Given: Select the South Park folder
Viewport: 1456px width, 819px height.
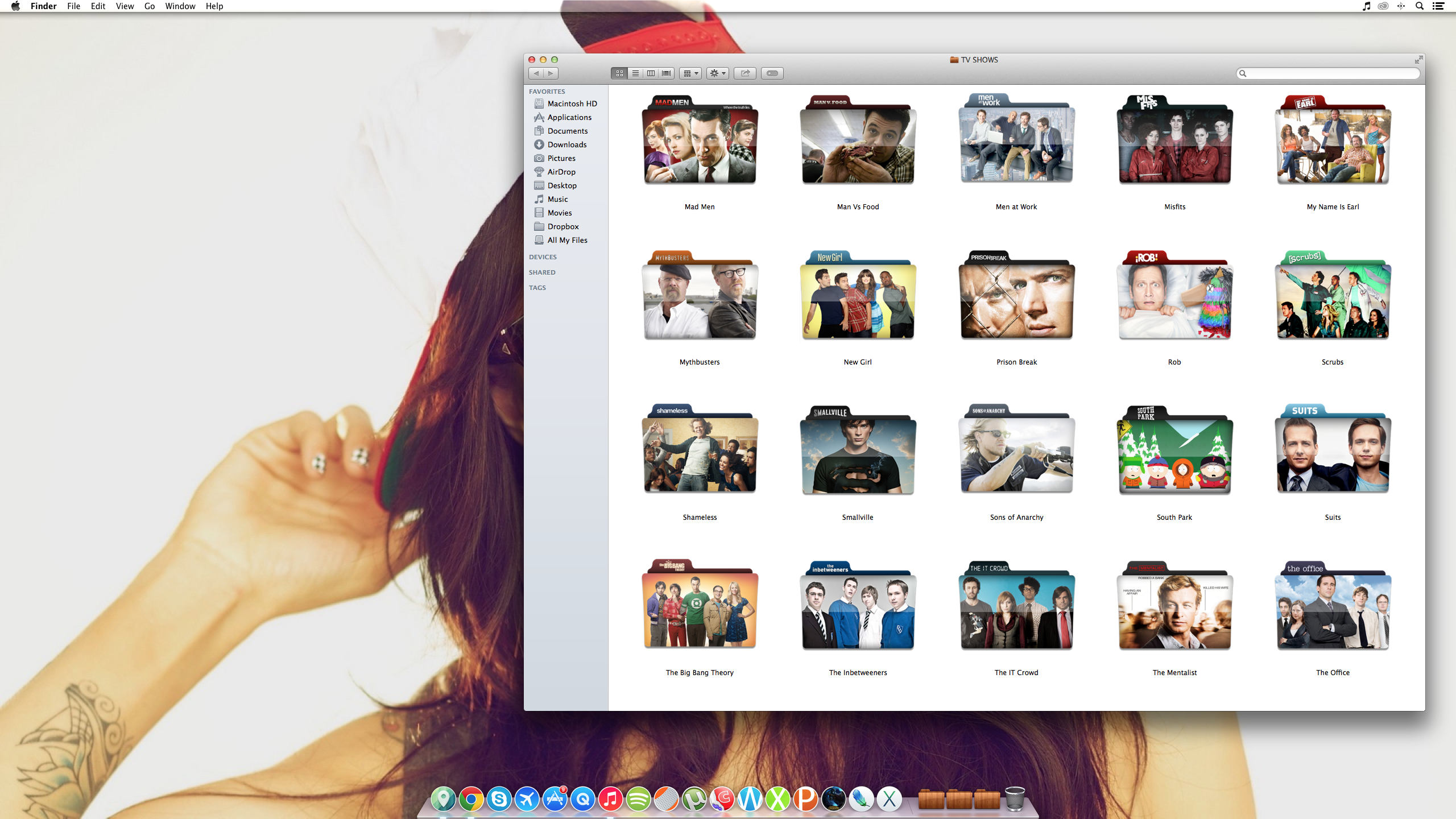Looking at the screenshot, I should pyautogui.click(x=1174, y=450).
